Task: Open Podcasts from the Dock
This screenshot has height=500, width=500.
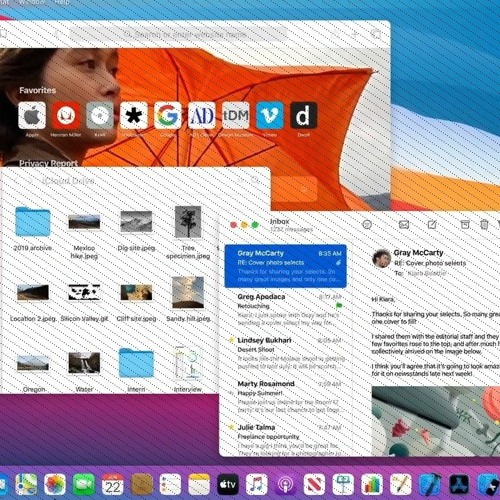Action: point(285,484)
